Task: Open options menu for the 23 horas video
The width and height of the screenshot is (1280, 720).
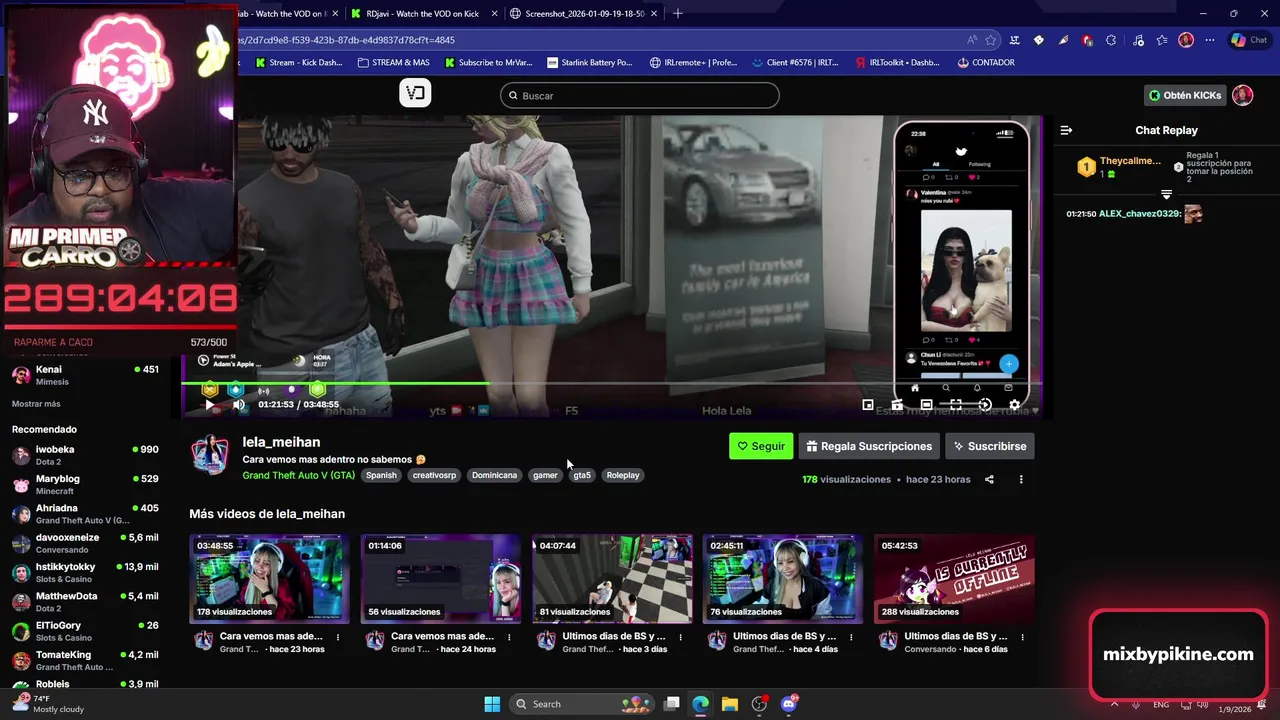Action: tap(338, 637)
